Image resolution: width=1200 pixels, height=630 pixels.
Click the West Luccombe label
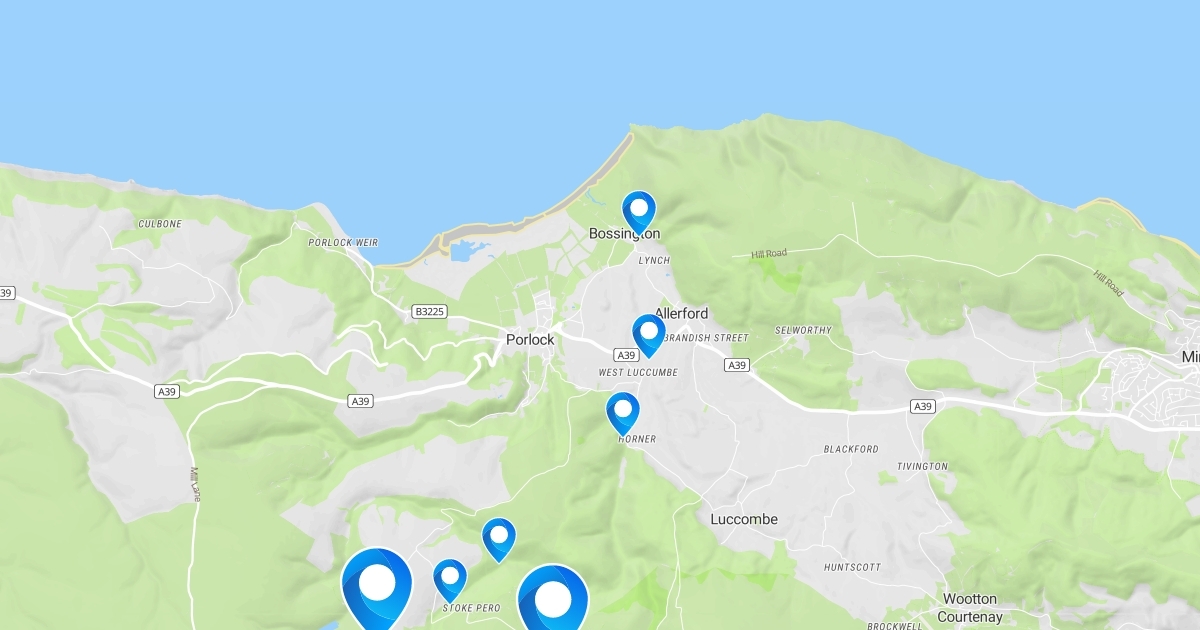(638, 373)
